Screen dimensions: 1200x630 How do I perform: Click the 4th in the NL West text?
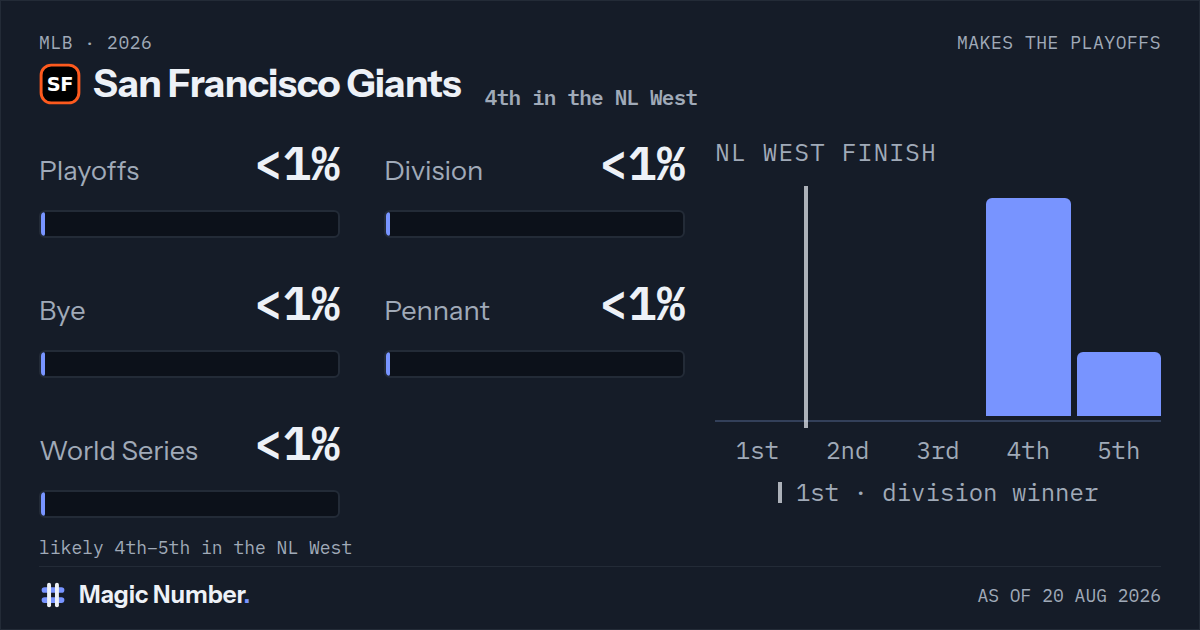(x=591, y=98)
